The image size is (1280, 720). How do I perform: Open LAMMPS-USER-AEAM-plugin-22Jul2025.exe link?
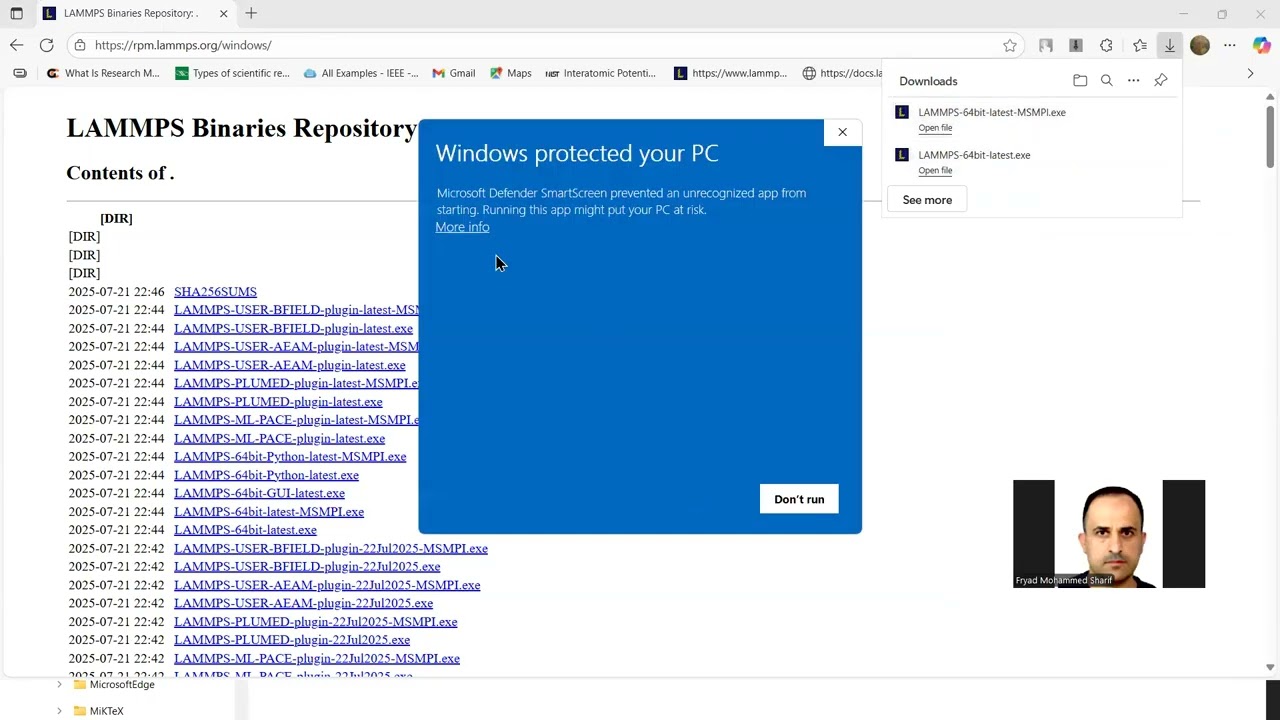pos(303,603)
